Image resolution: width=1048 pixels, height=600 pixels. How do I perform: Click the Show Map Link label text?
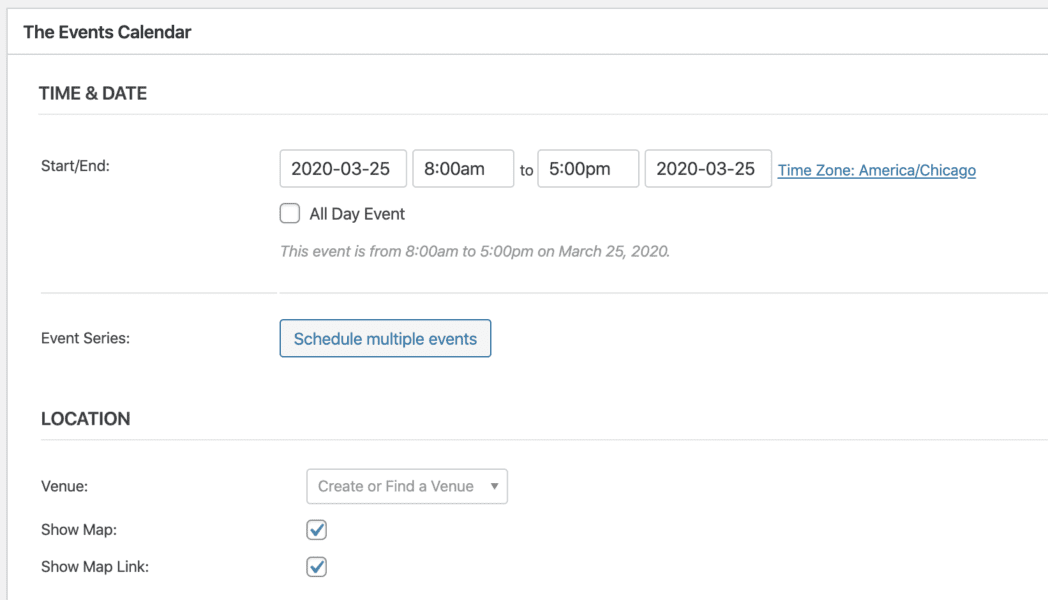click(x=95, y=567)
